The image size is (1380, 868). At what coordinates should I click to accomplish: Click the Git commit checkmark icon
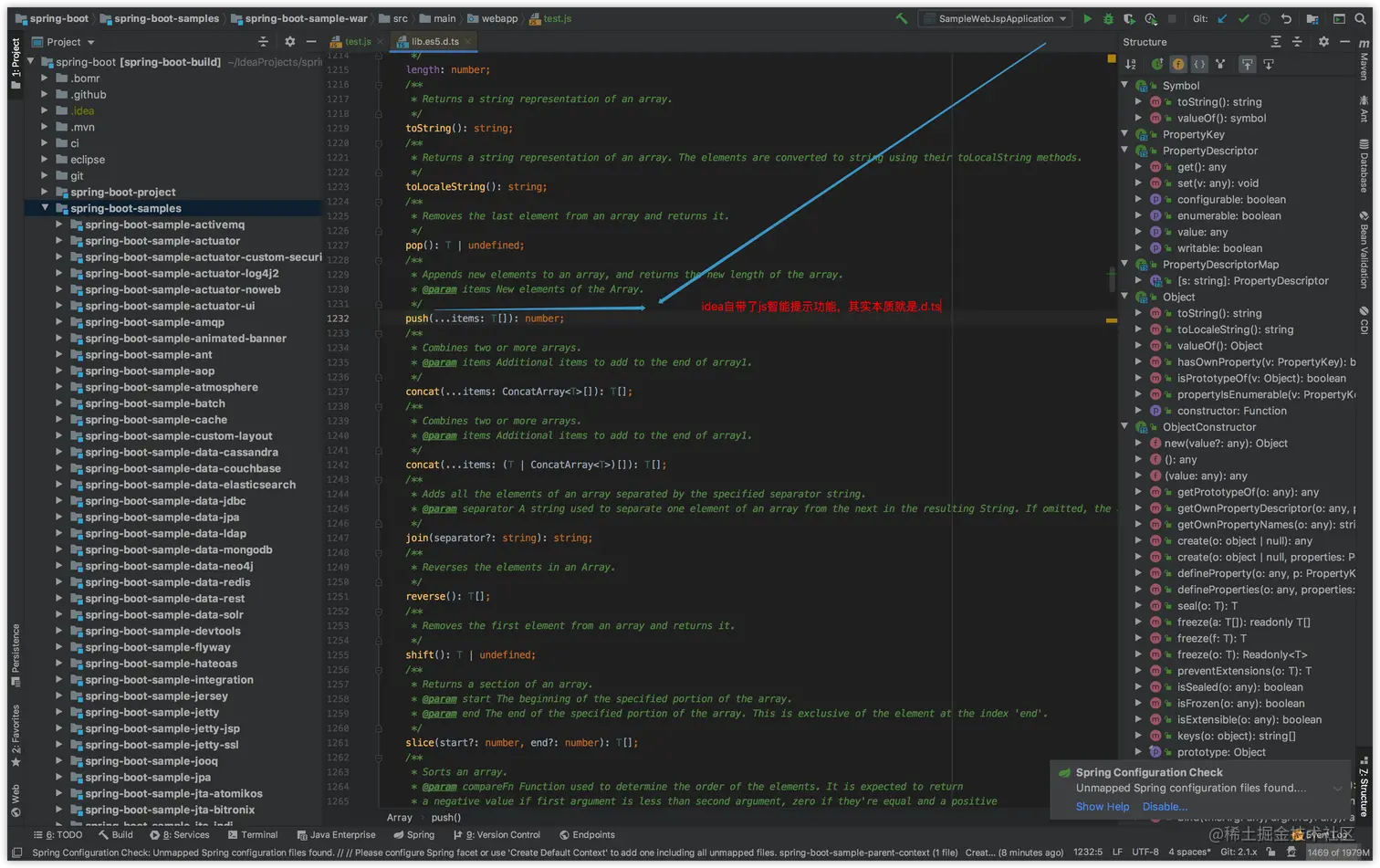1243,18
